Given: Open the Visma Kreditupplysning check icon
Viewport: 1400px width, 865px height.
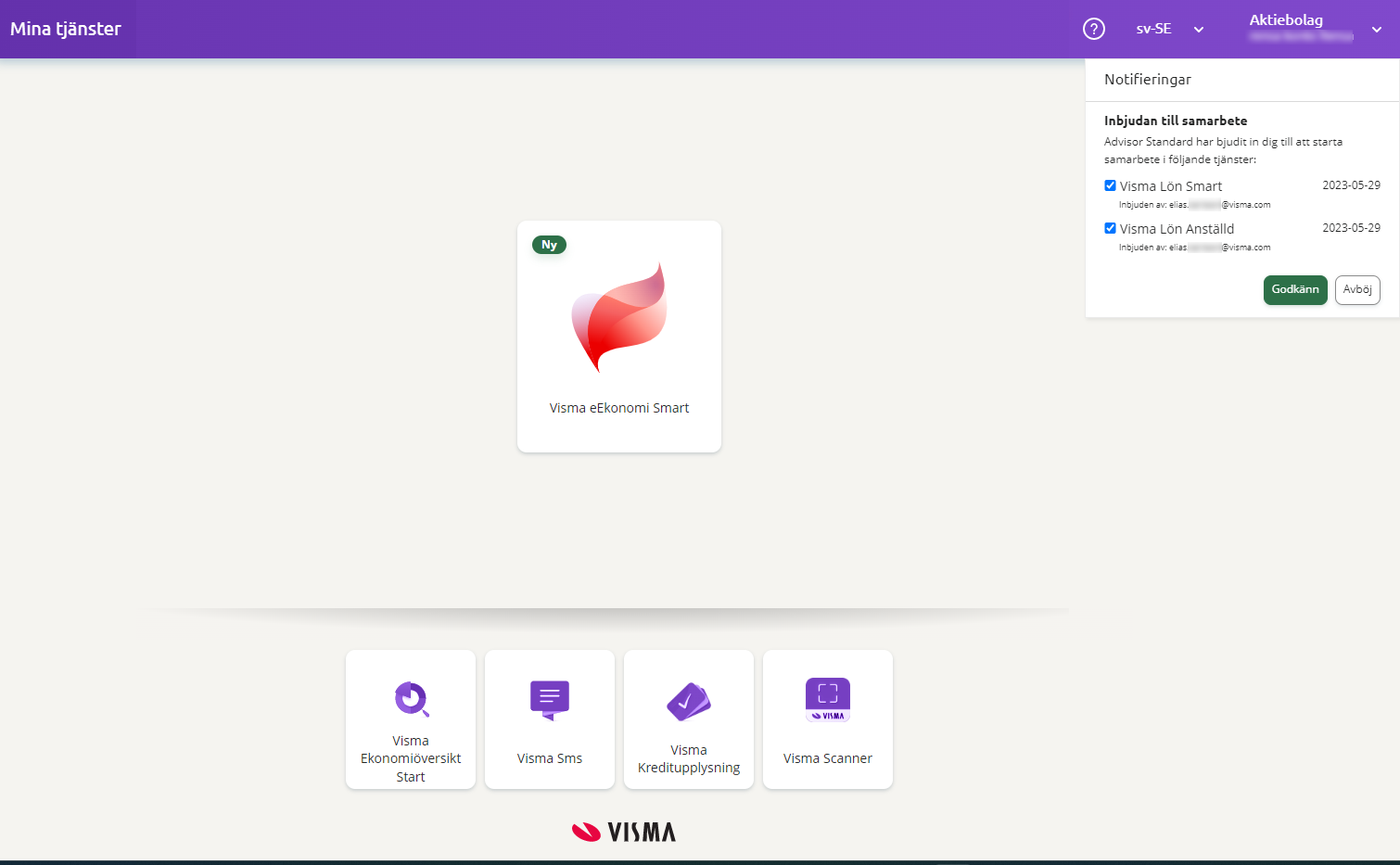Looking at the screenshot, I should coord(689,702).
